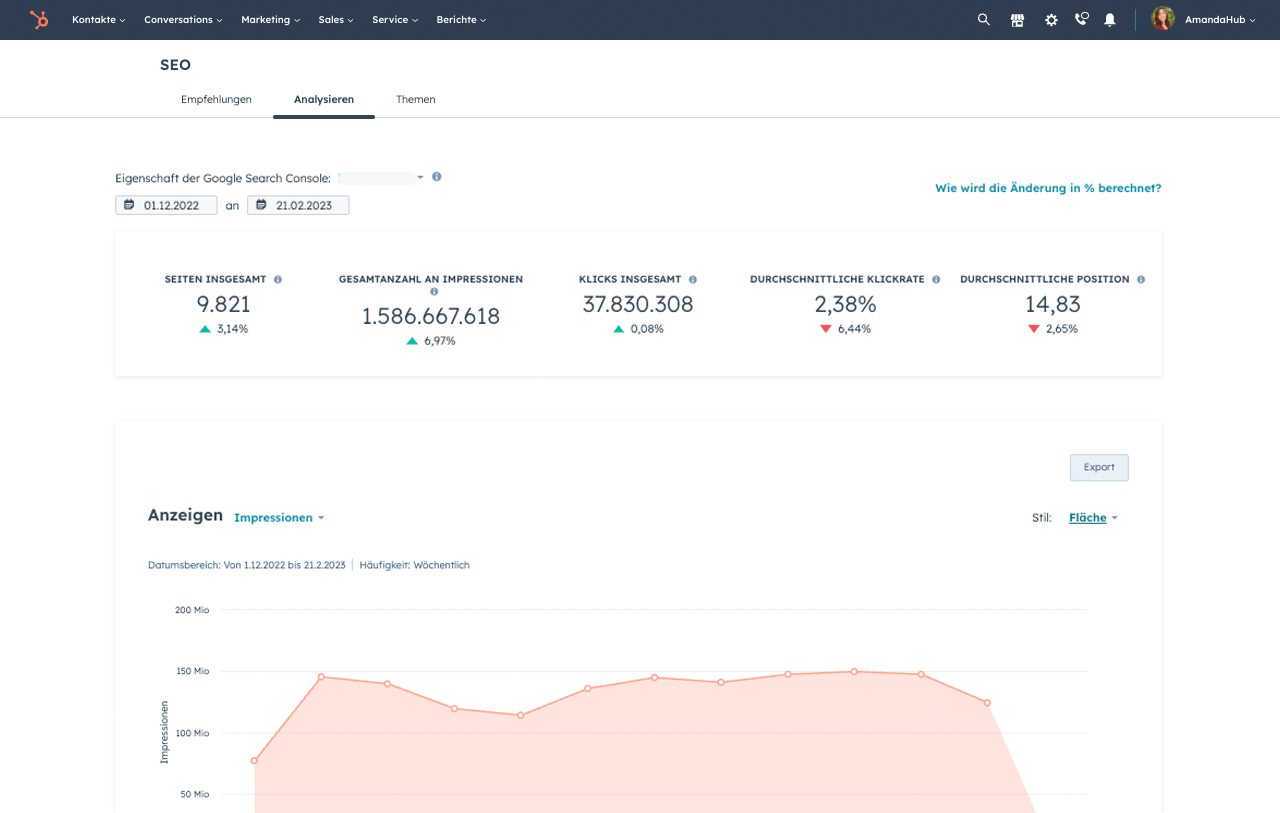Screen dimensions: 1280x813
Task: Click the Export button
Action: point(1098,467)
